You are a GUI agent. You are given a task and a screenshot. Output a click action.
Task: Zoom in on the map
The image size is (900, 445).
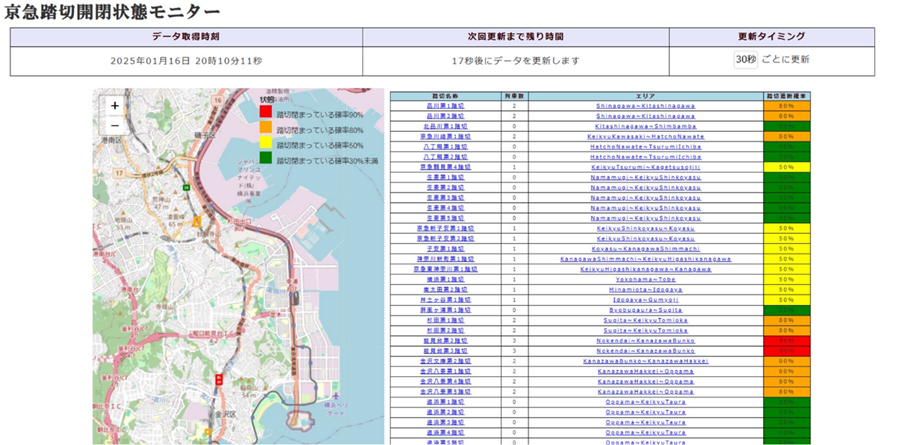pos(115,105)
